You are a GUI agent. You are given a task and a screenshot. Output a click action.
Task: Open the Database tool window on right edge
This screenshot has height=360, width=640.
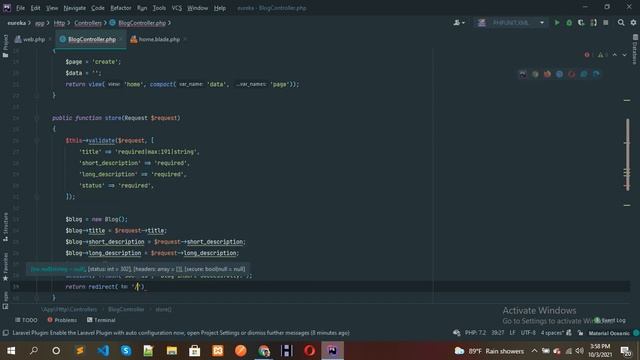pos(635,49)
